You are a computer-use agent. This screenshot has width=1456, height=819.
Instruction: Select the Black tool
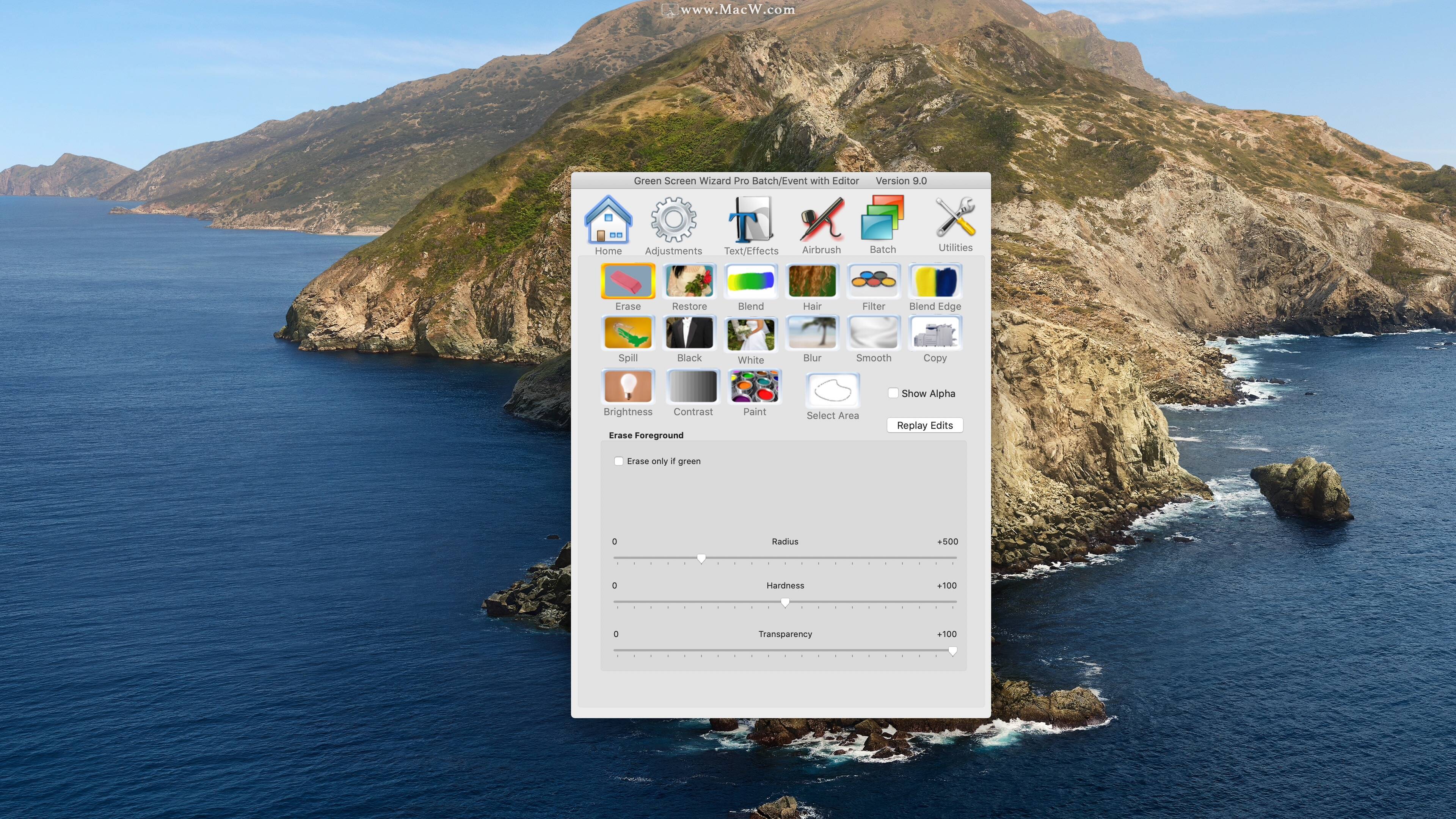690,333
